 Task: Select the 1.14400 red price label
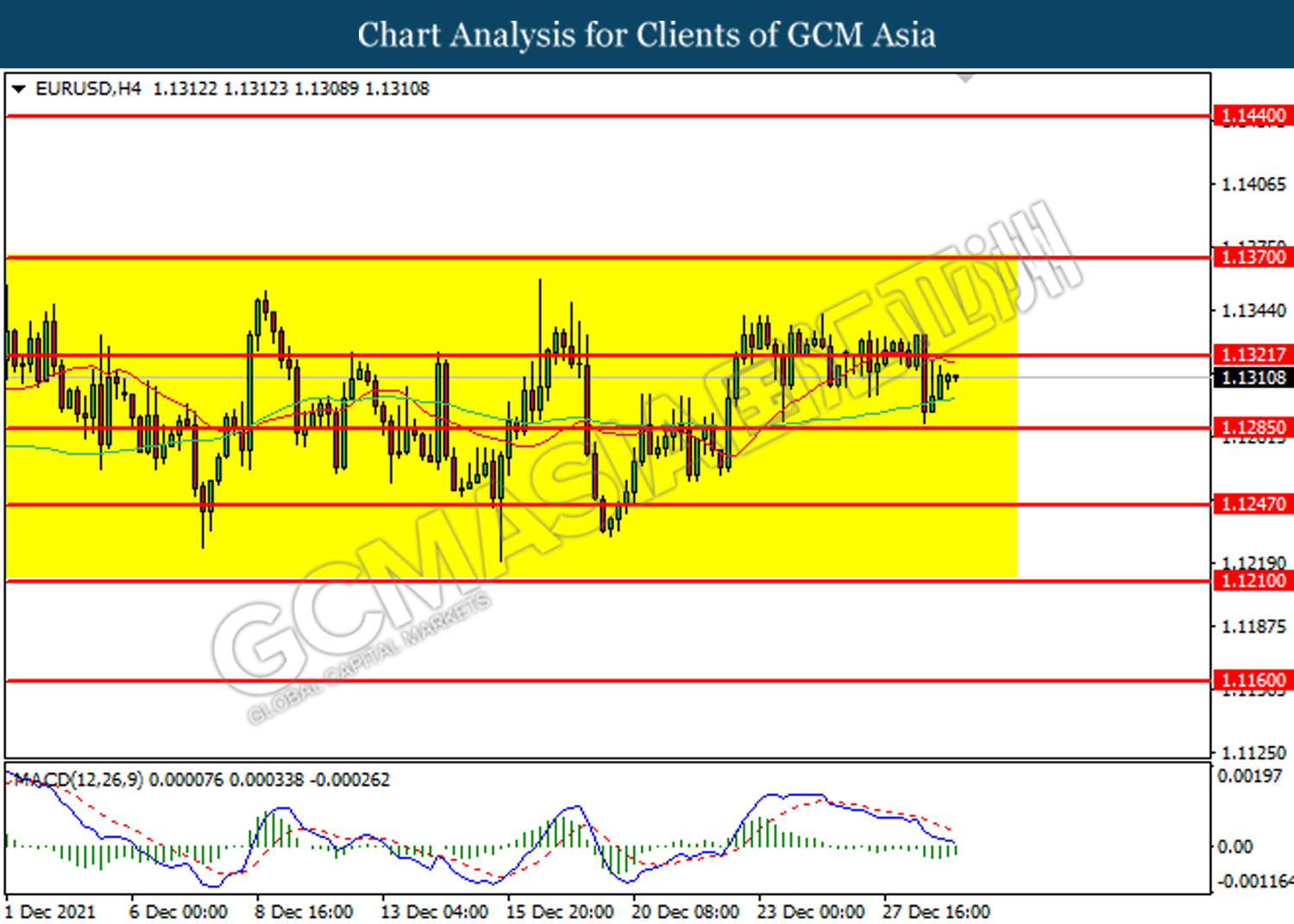(1253, 116)
